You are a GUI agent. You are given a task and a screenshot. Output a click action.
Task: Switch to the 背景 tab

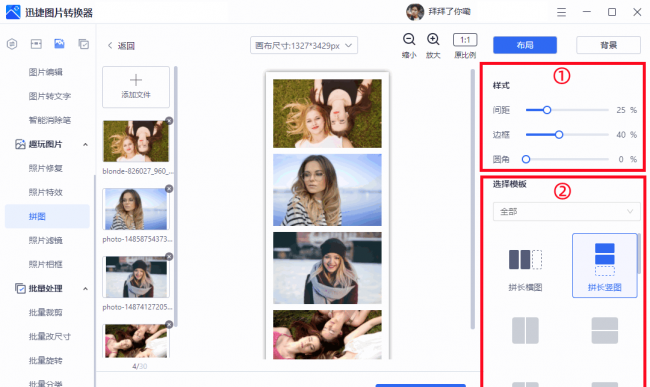pos(608,45)
